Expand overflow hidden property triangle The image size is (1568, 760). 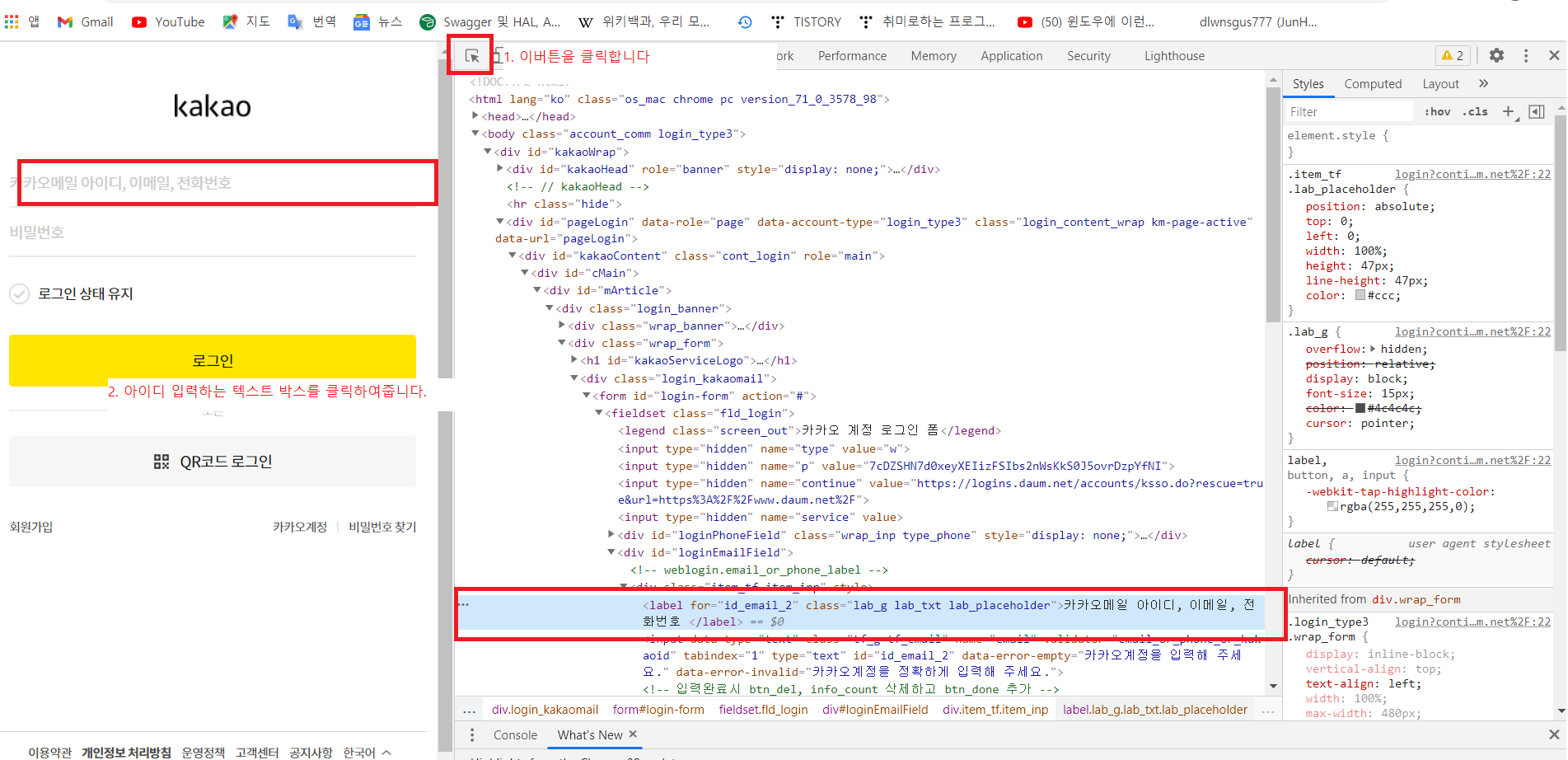point(1373,349)
